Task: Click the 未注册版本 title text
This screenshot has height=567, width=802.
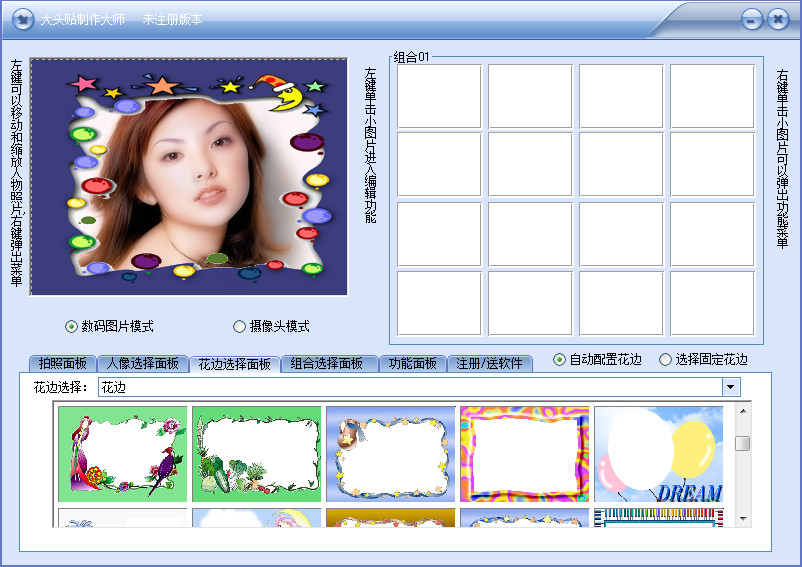Action: (172, 19)
